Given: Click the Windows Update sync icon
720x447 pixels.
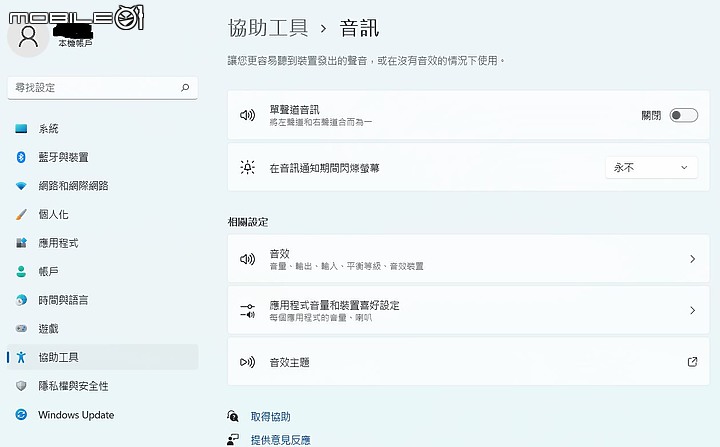Looking at the screenshot, I should [x=21, y=414].
